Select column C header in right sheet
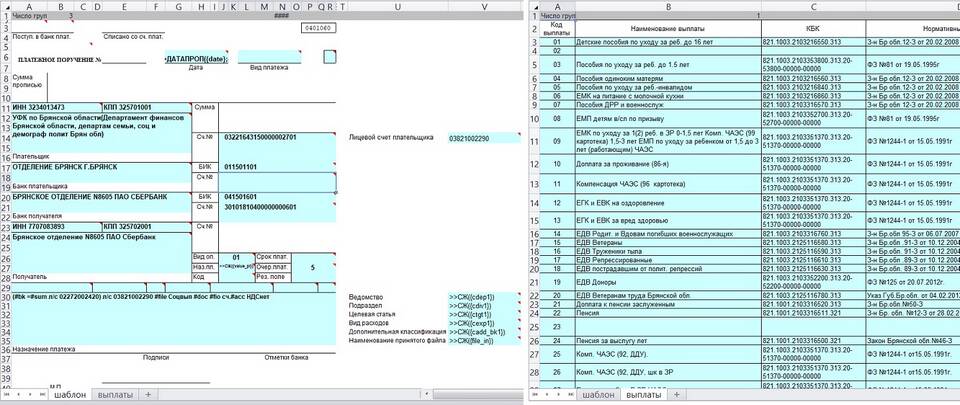This screenshot has height=405, width=960. coord(811,6)
